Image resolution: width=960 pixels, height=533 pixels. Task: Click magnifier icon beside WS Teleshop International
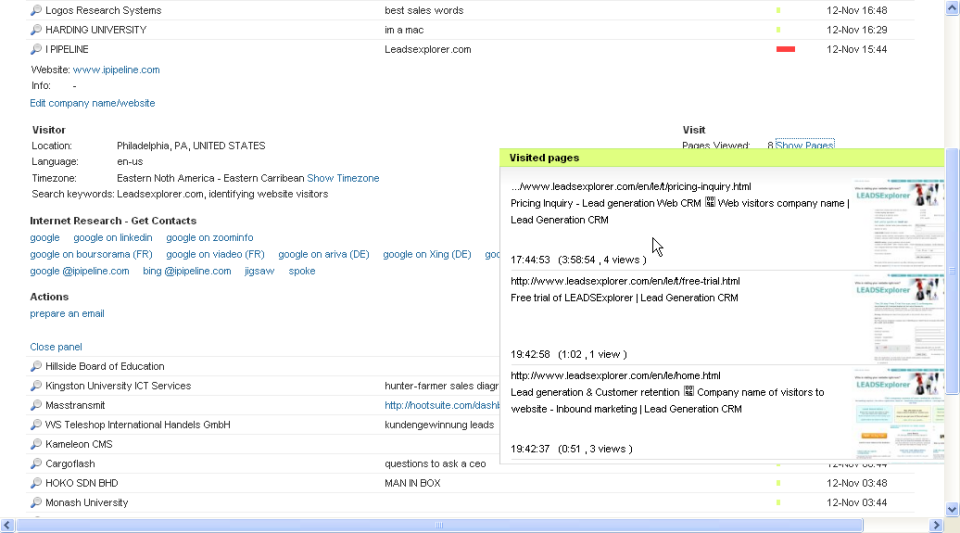coord(36,425)
